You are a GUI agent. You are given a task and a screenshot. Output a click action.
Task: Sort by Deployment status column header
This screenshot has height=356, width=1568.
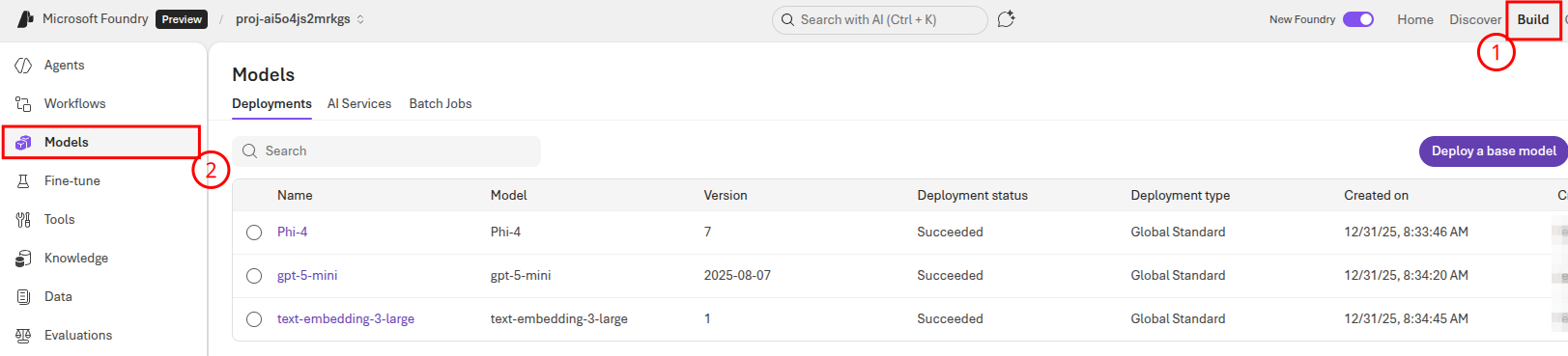[x=972, y=195]
